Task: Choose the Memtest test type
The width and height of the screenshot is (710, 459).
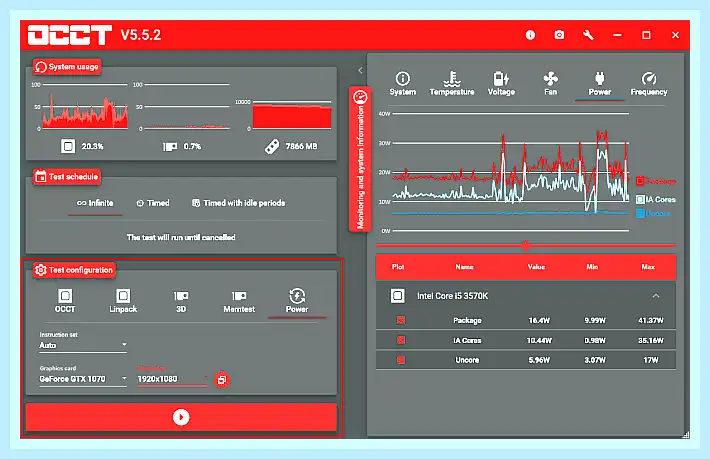Action: click(239, 301)
